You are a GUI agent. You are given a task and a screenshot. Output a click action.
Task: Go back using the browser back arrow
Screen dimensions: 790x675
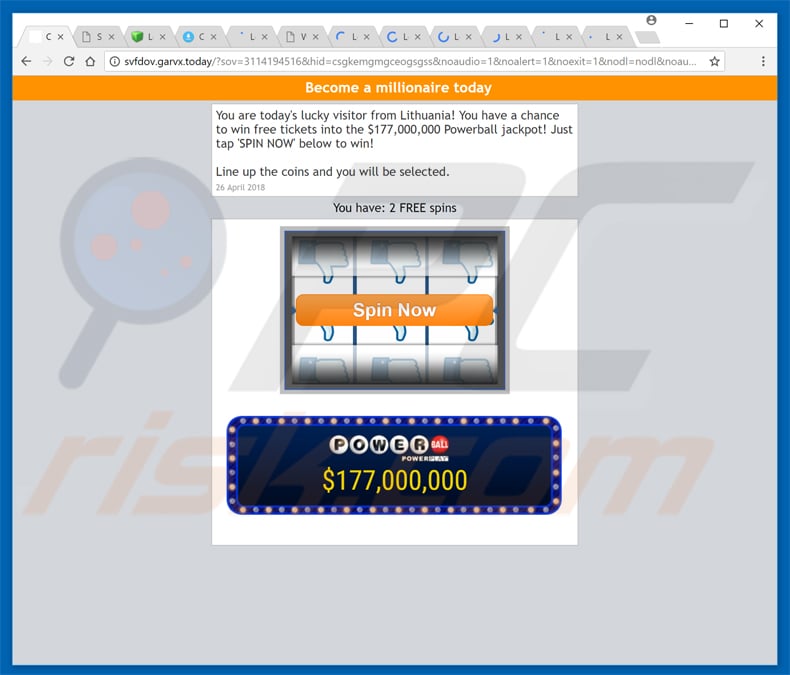point(26,61)
